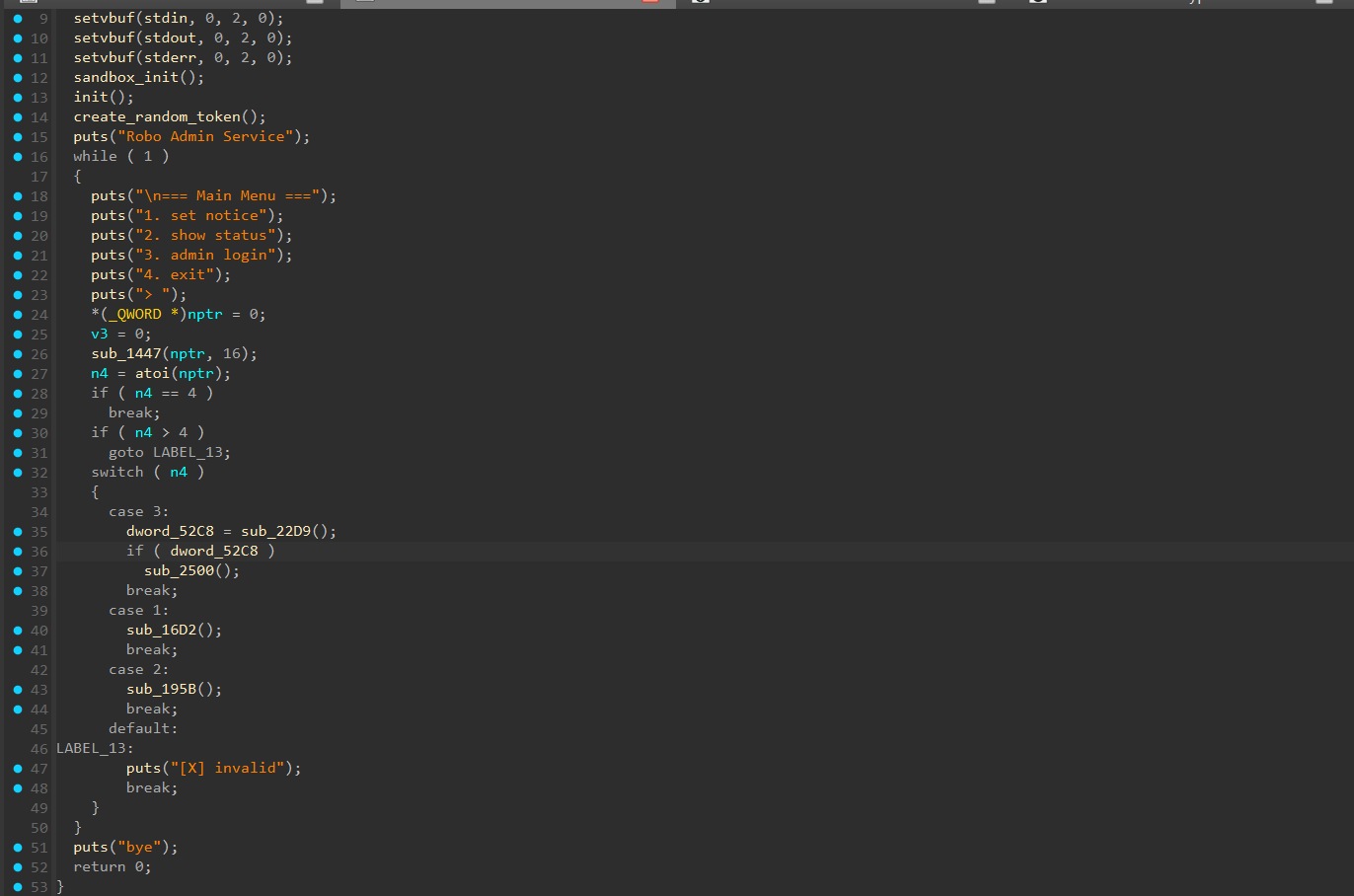Select the dword_52C8 variable in if statement

[213, 551]
